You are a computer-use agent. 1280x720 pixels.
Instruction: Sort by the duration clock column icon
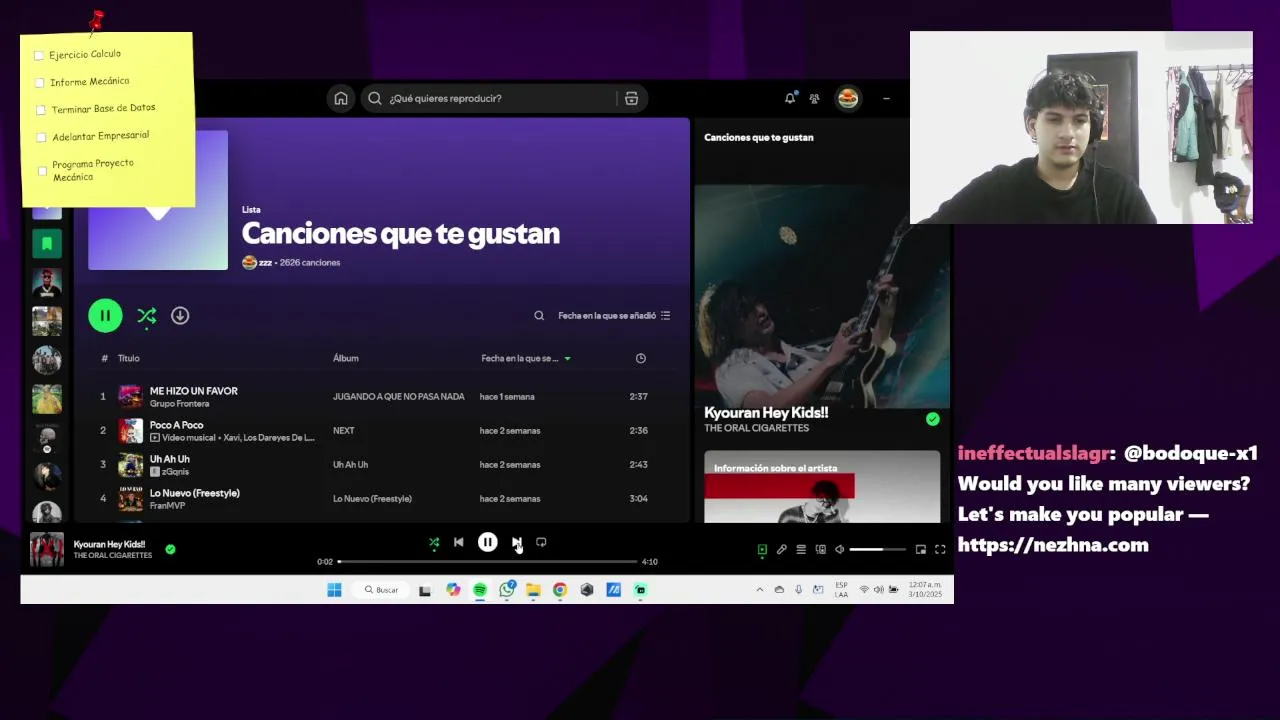point(641,358)
